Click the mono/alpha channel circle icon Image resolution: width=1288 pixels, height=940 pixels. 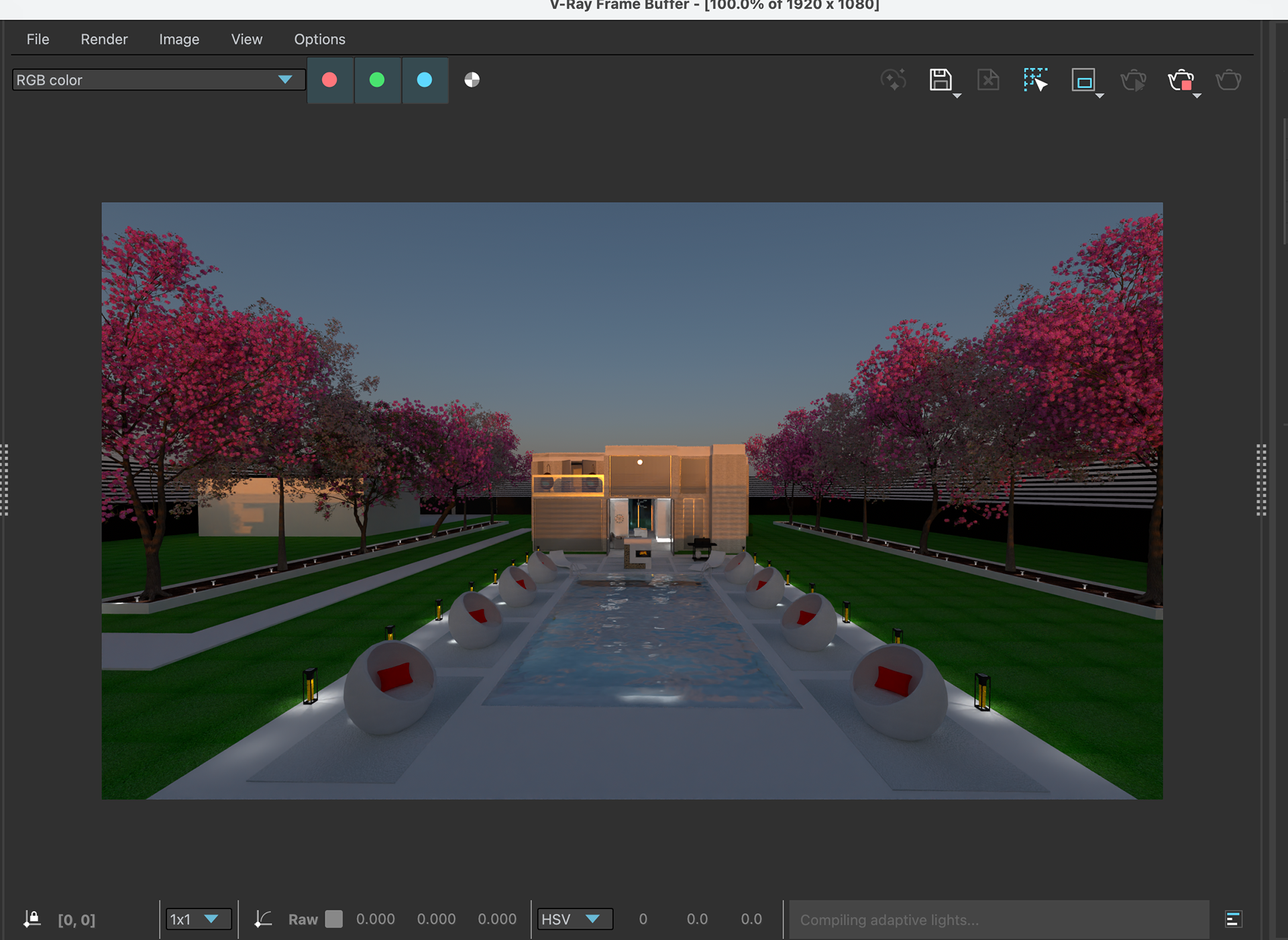pos(472,80)
